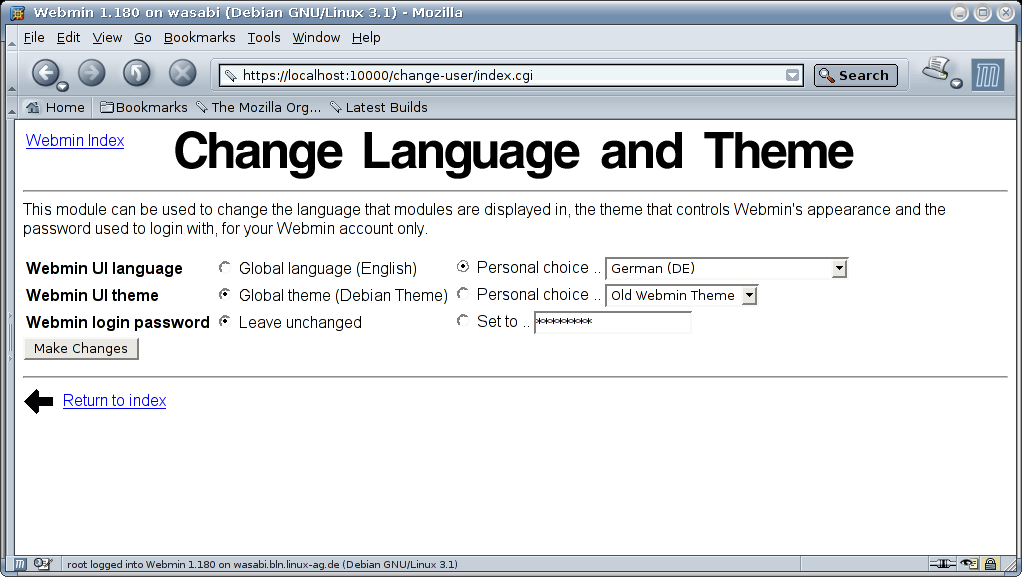This screenshot has height=577, width=1022.
Task: Open the Tools menu
Action: pyautogui.click(x=264, y=37)
